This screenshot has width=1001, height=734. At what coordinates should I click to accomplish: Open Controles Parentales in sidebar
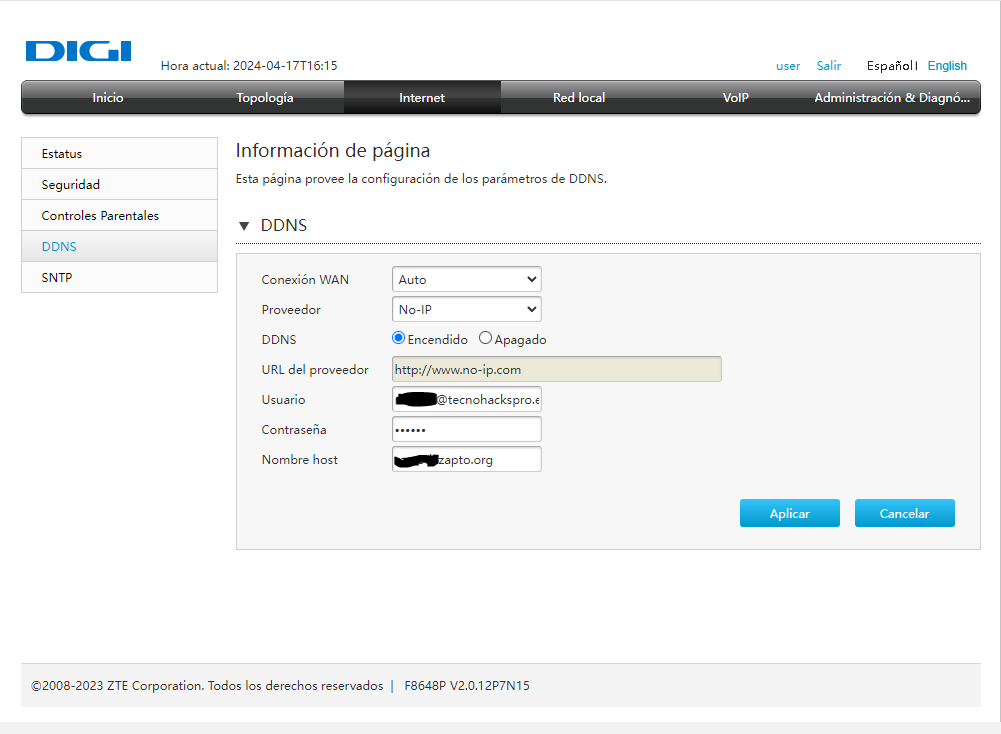pyautogui.click(x=100, y=216)
